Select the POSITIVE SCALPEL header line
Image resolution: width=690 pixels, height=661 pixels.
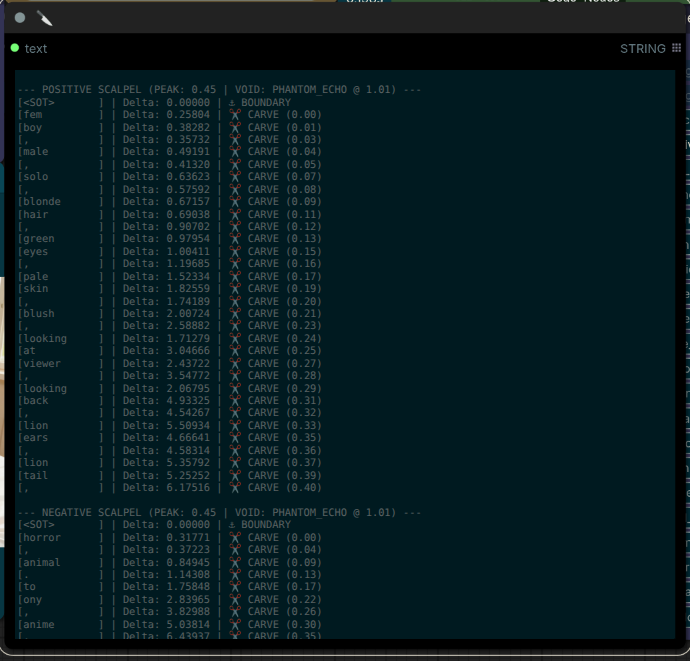[x=219, y=90]
